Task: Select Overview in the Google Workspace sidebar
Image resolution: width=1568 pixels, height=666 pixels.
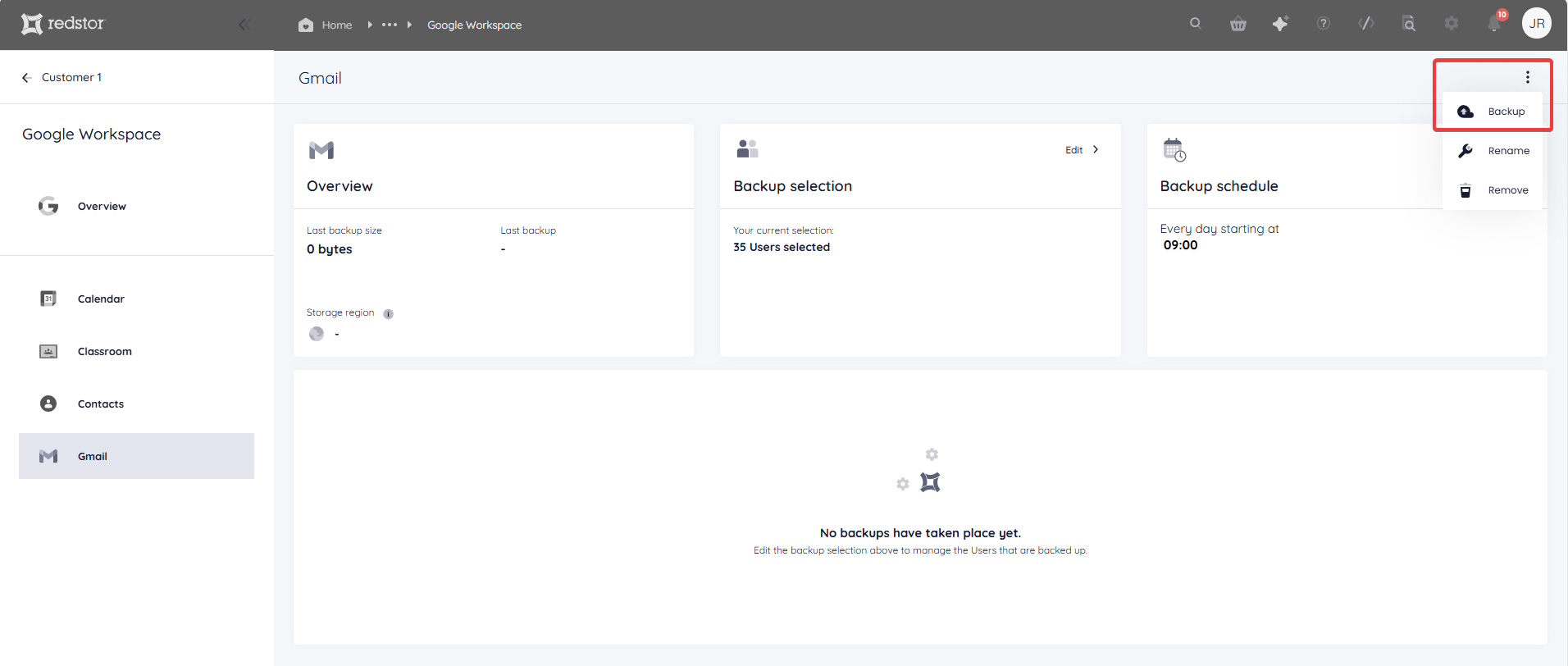Action: pos(136,206)
